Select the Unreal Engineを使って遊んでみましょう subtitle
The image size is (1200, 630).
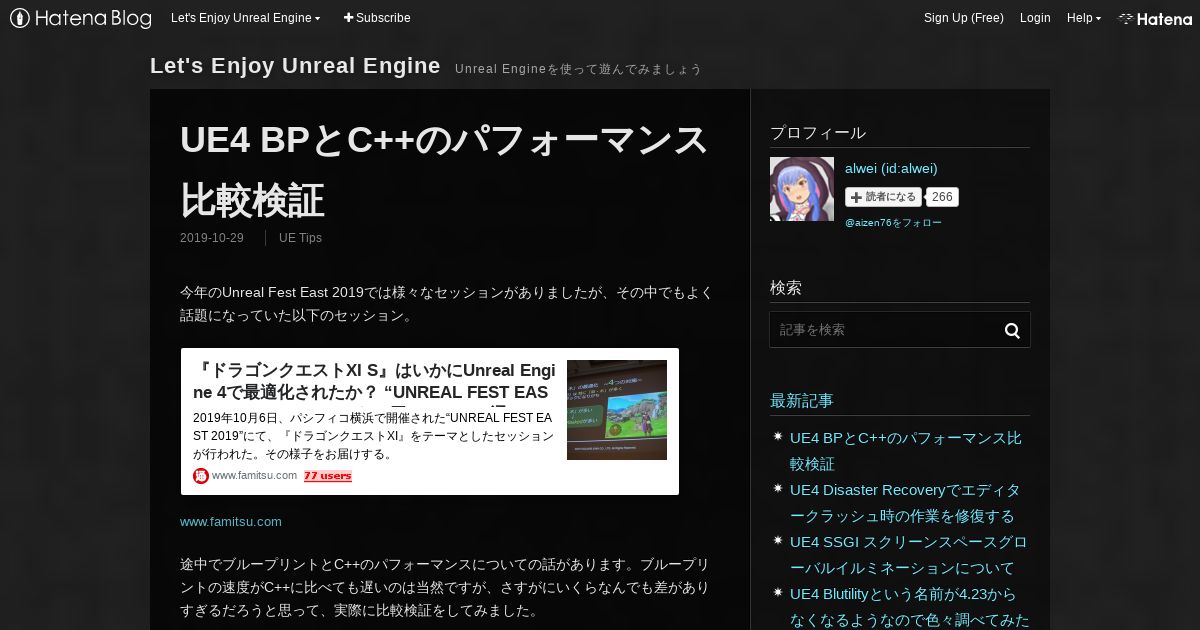pos(578,69)
